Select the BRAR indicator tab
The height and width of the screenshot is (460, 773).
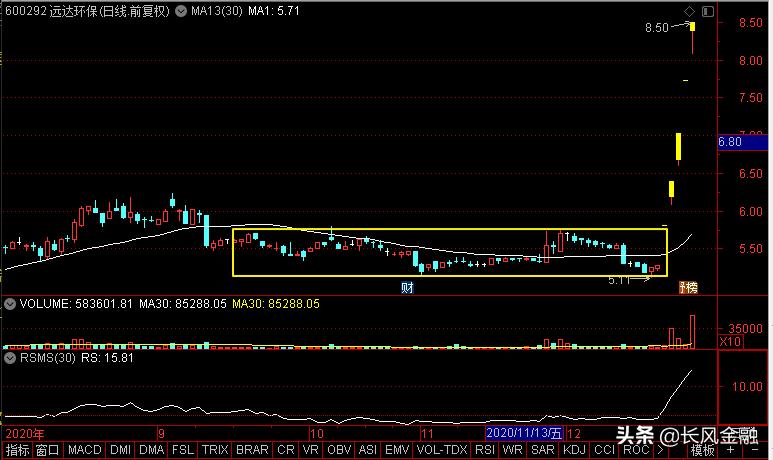[252, 451]
